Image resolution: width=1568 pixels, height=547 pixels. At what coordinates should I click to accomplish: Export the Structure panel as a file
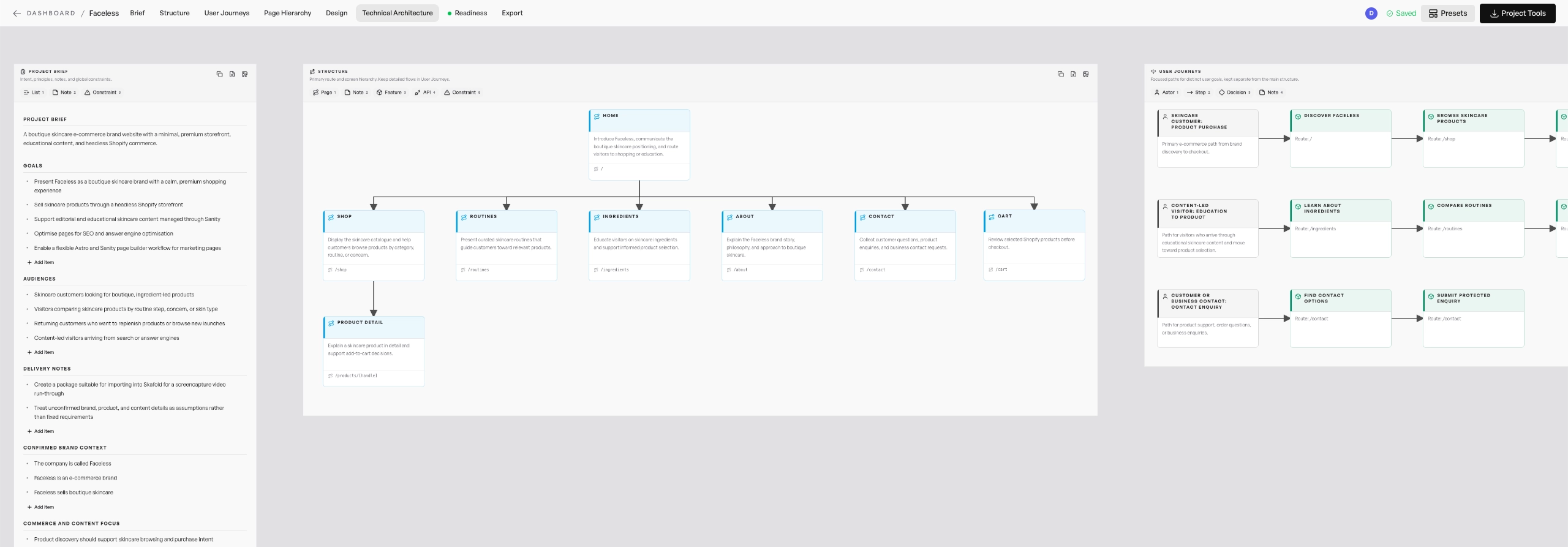pos(1073,74)
